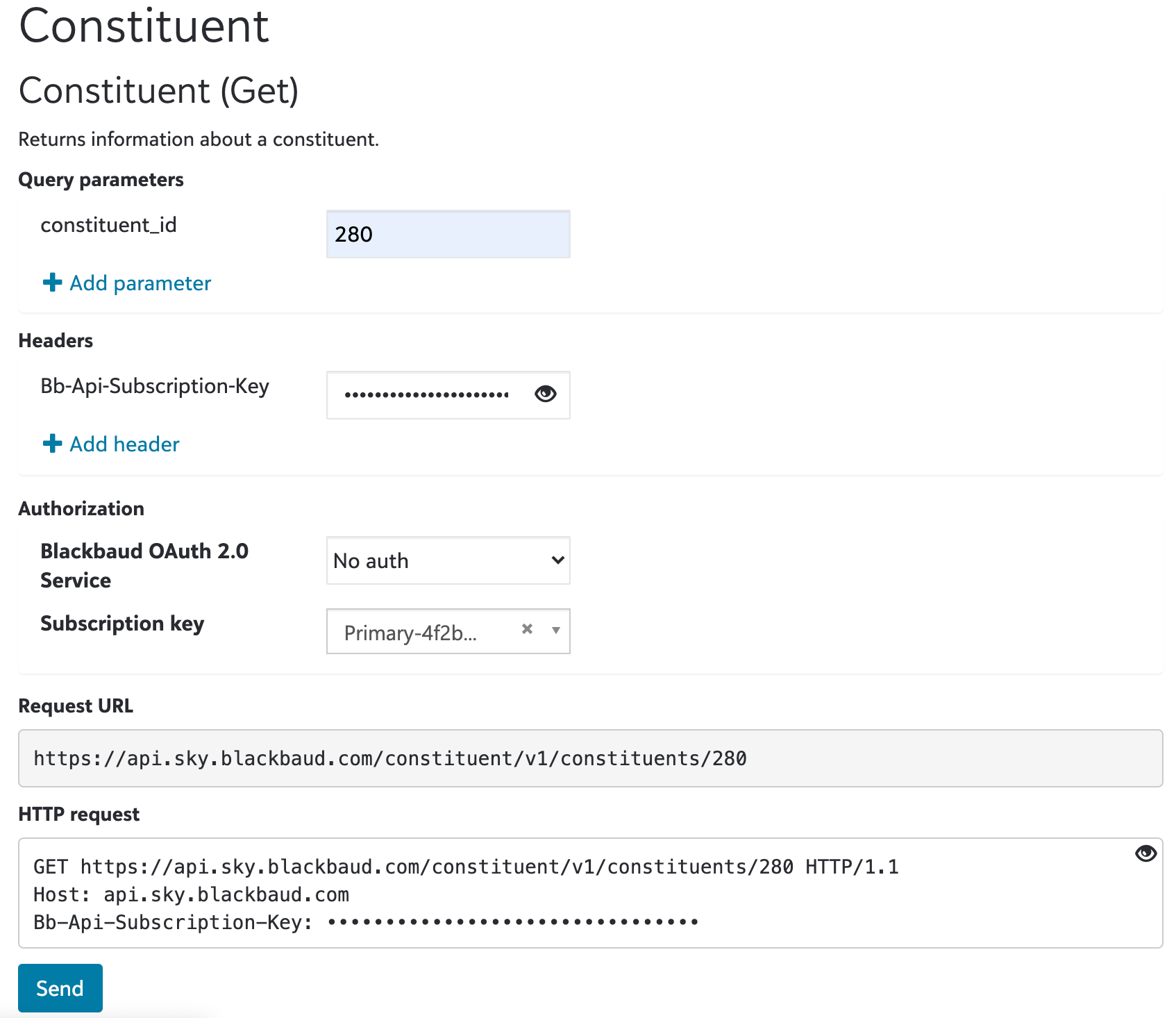Click the GET line in HTTP request

465,867
